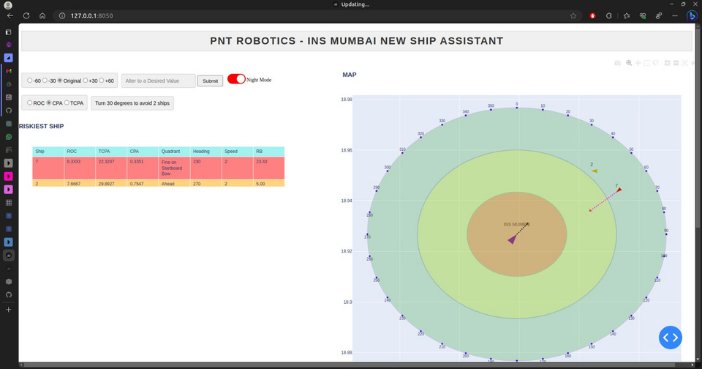Open the Bing Copilot sidebar icon
Screen dimensions: 703x369
692,16
